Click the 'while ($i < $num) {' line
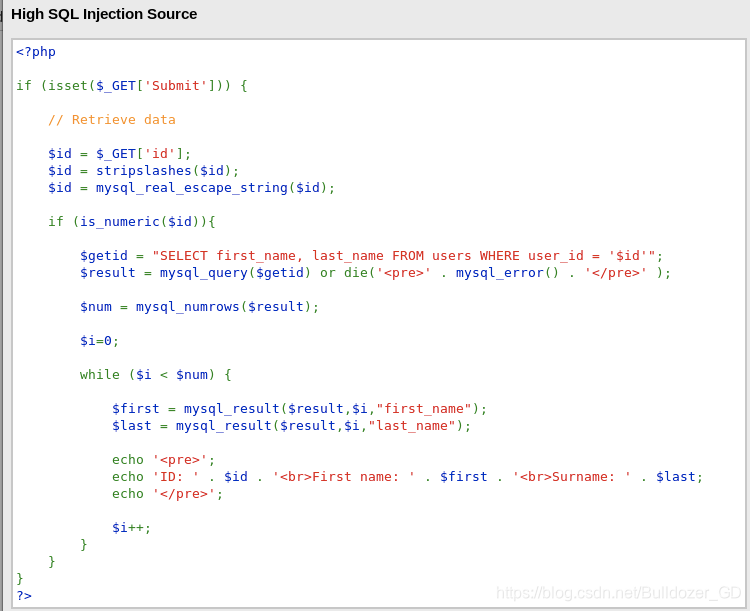The height and width of the screenshot is (611, 750). coord(155,375)
